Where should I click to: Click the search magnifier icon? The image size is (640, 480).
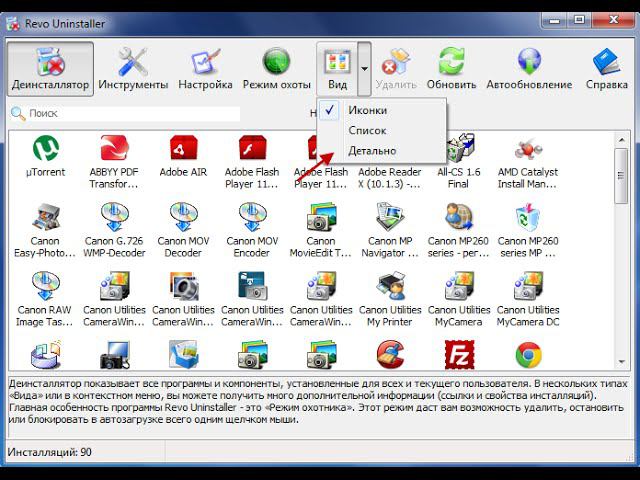point(18,113)
